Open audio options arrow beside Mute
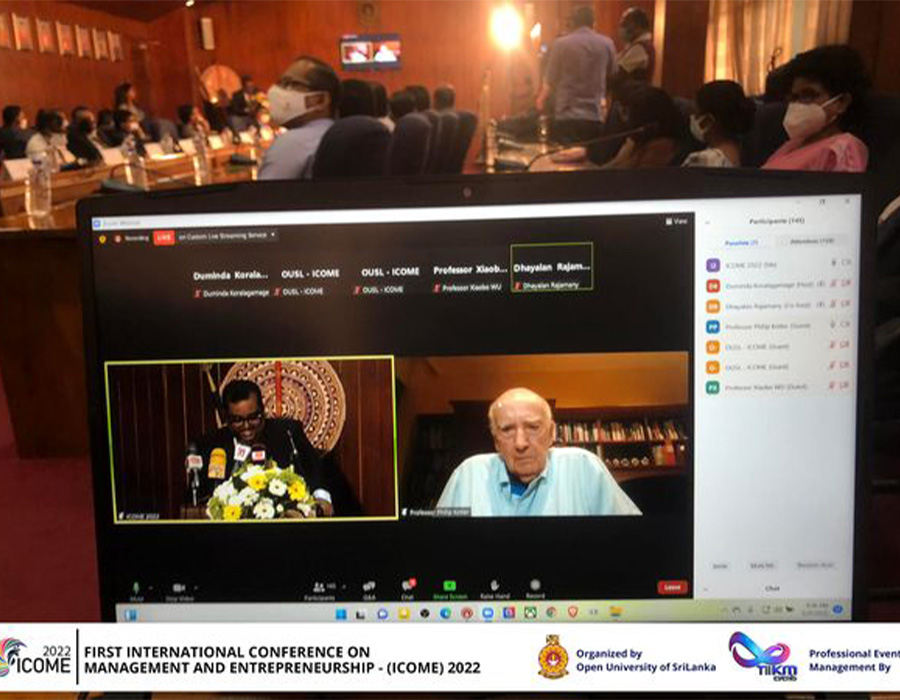The height and width of the screenshot is (700, 900). (150, 585)
